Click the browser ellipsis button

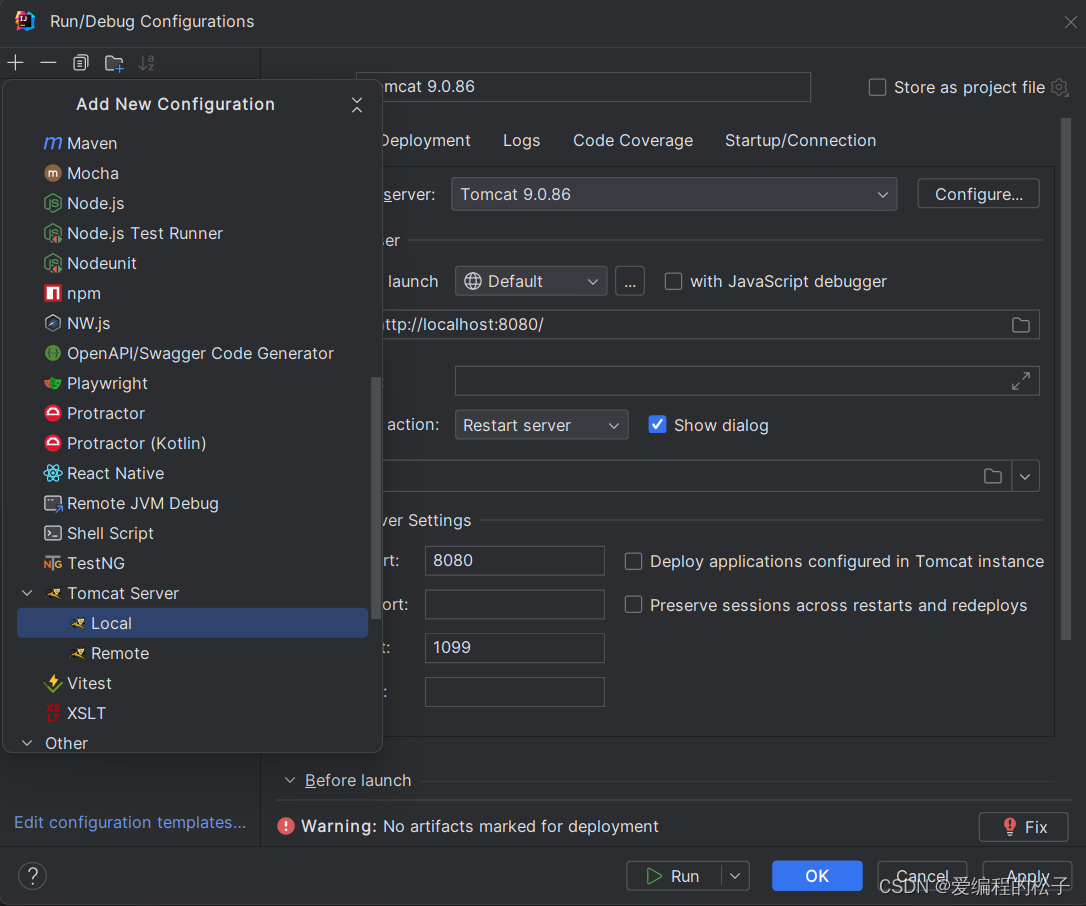630,281
